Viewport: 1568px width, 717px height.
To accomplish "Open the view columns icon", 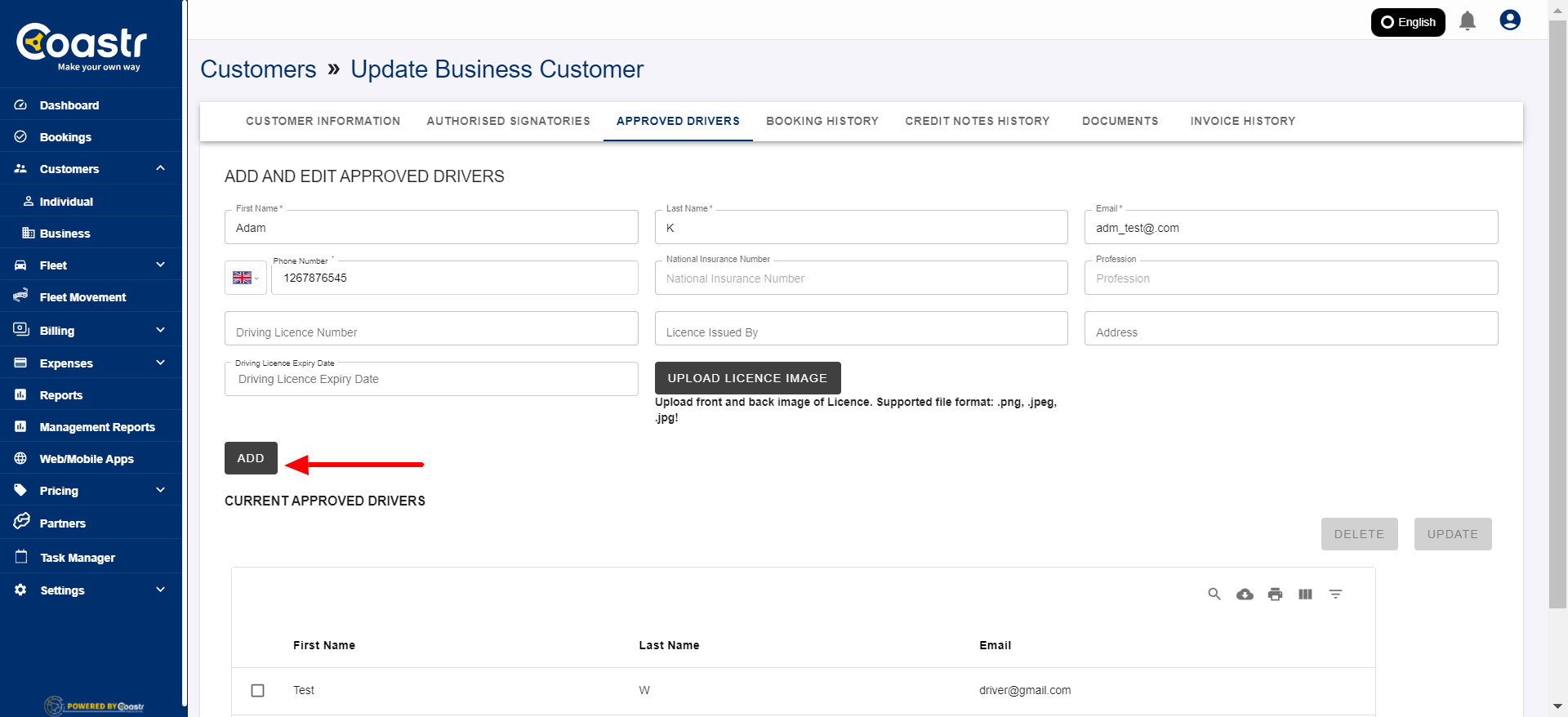I will 1305,595.
